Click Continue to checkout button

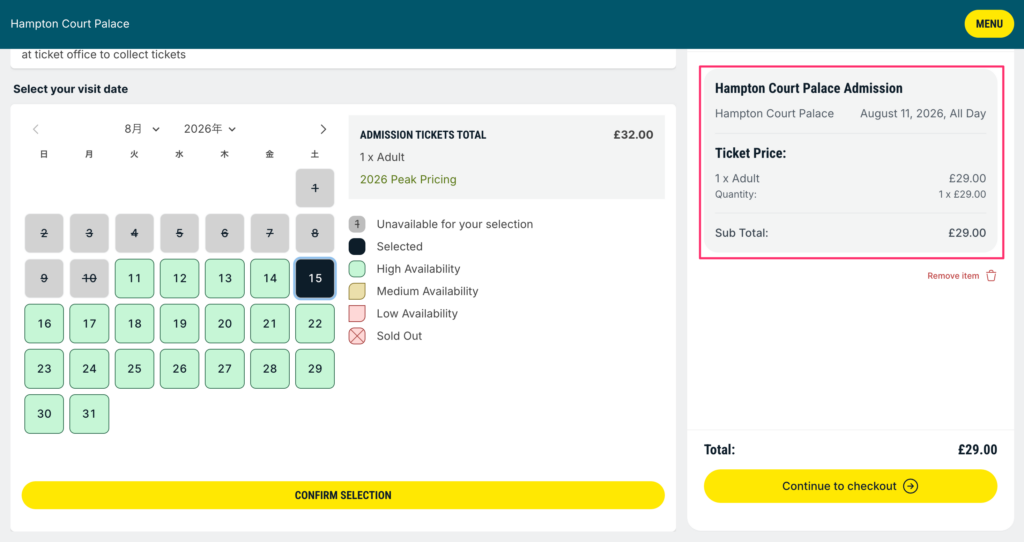point(850,486)
